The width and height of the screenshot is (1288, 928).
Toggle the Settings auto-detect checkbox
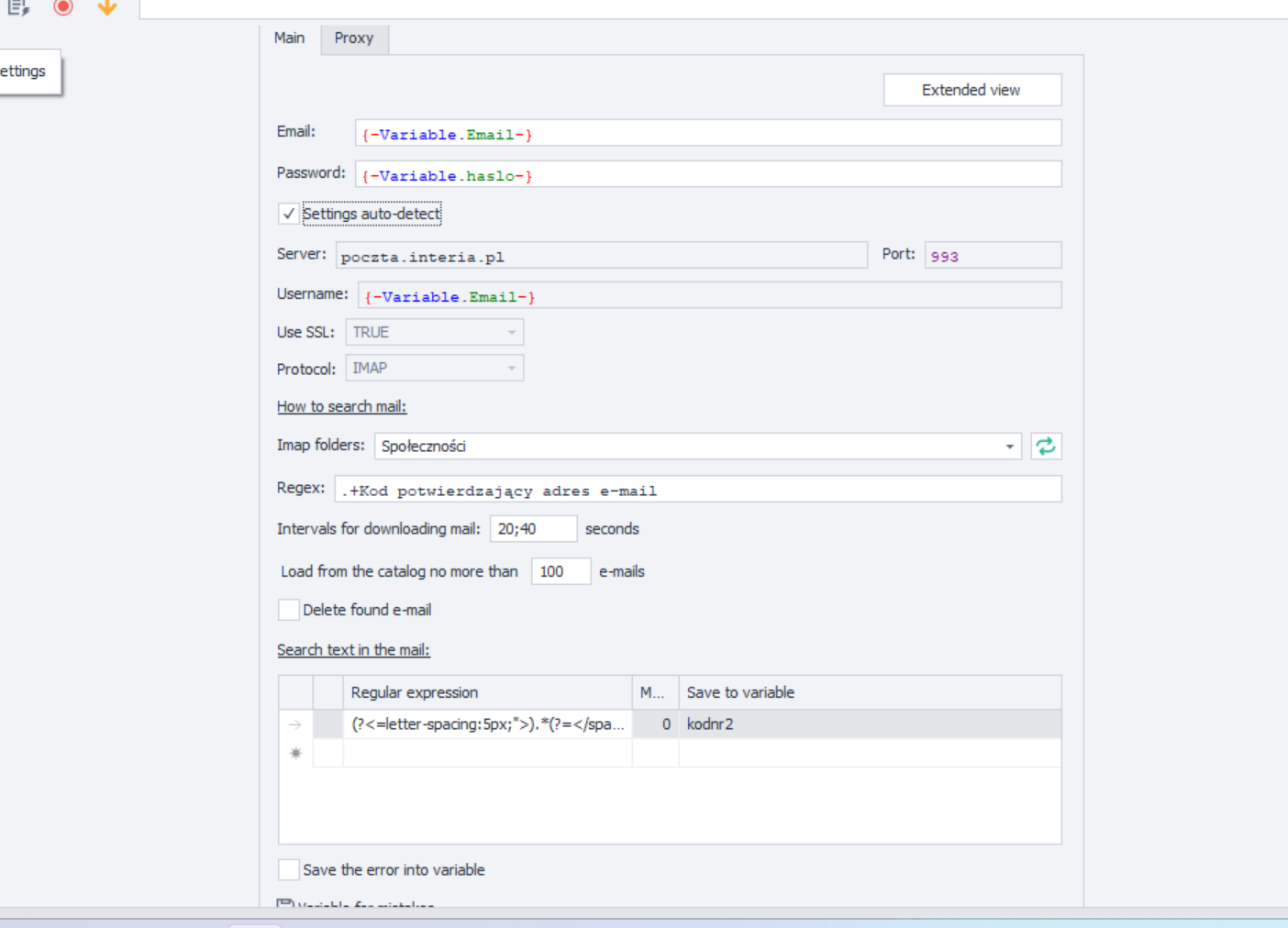[x=289, y=214]
